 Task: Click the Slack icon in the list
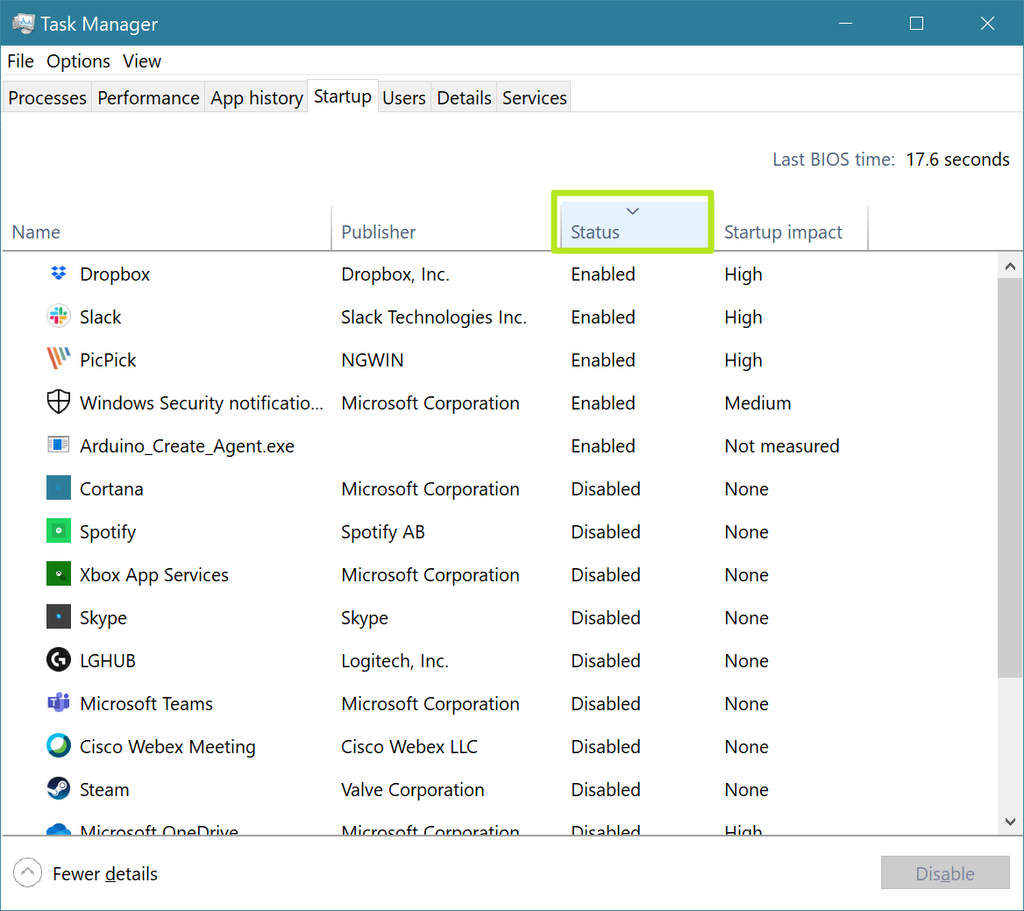click(58, 317)
